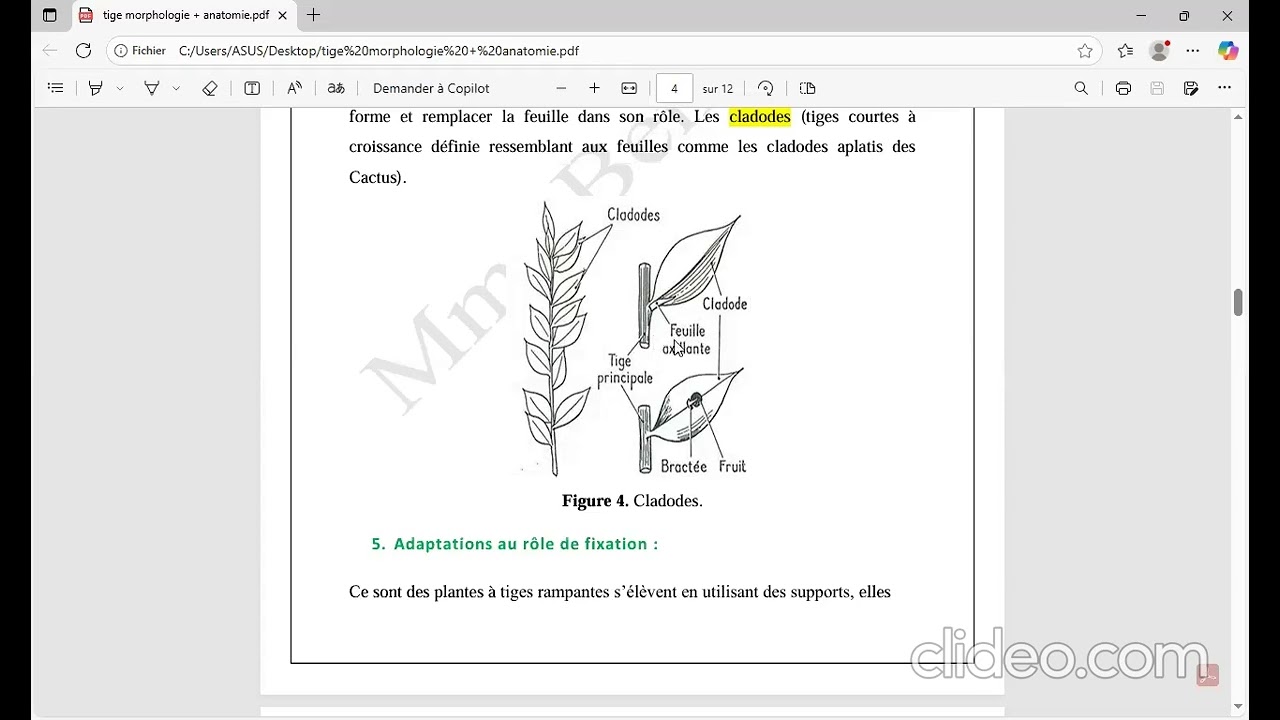Save the PDF as a copy

(1191, 88)
